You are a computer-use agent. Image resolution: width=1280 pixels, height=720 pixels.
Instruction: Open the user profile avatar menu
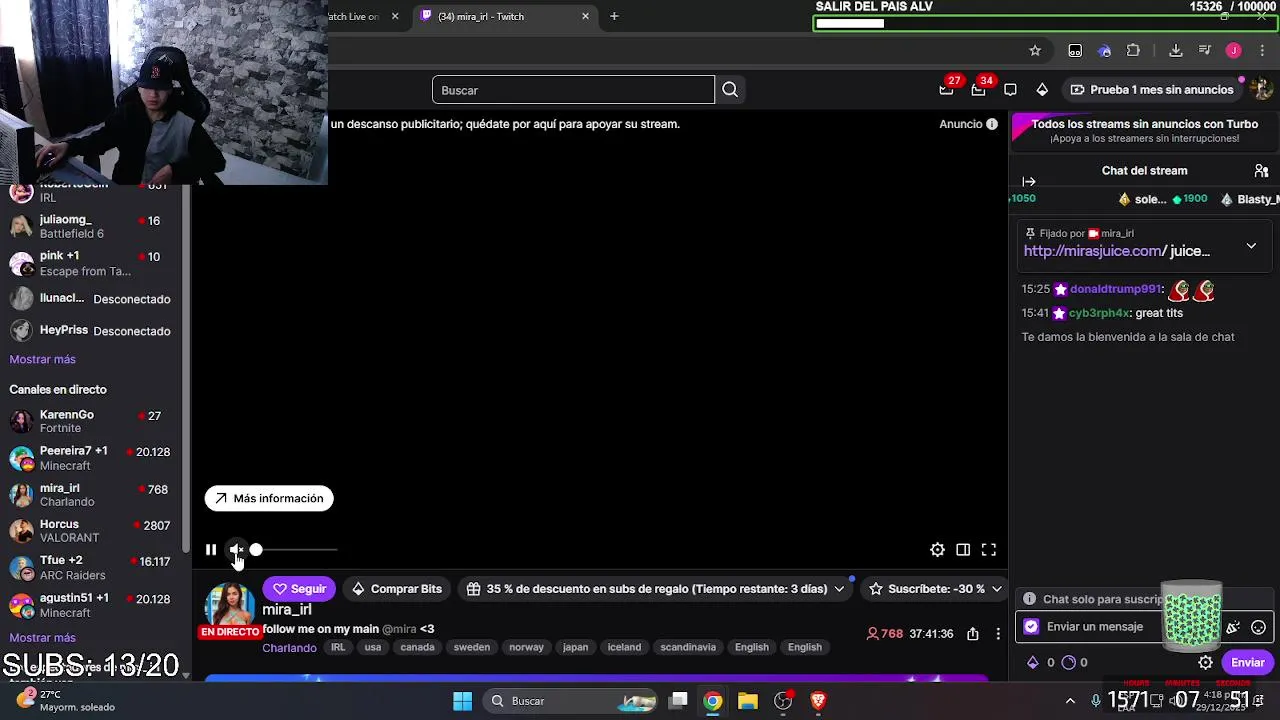pos(1262,90)
